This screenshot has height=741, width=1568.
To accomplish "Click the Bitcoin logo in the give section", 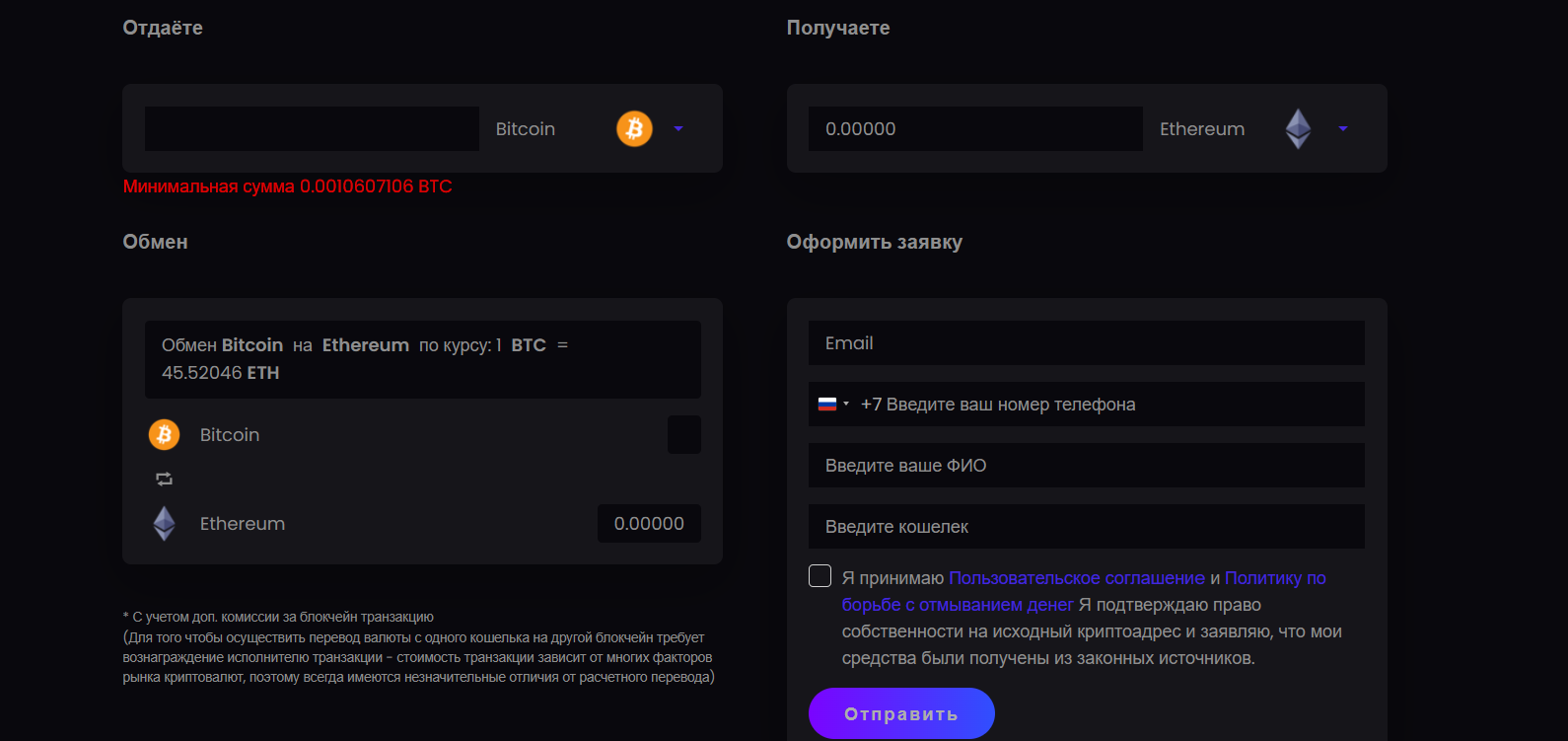I will 634,128.
